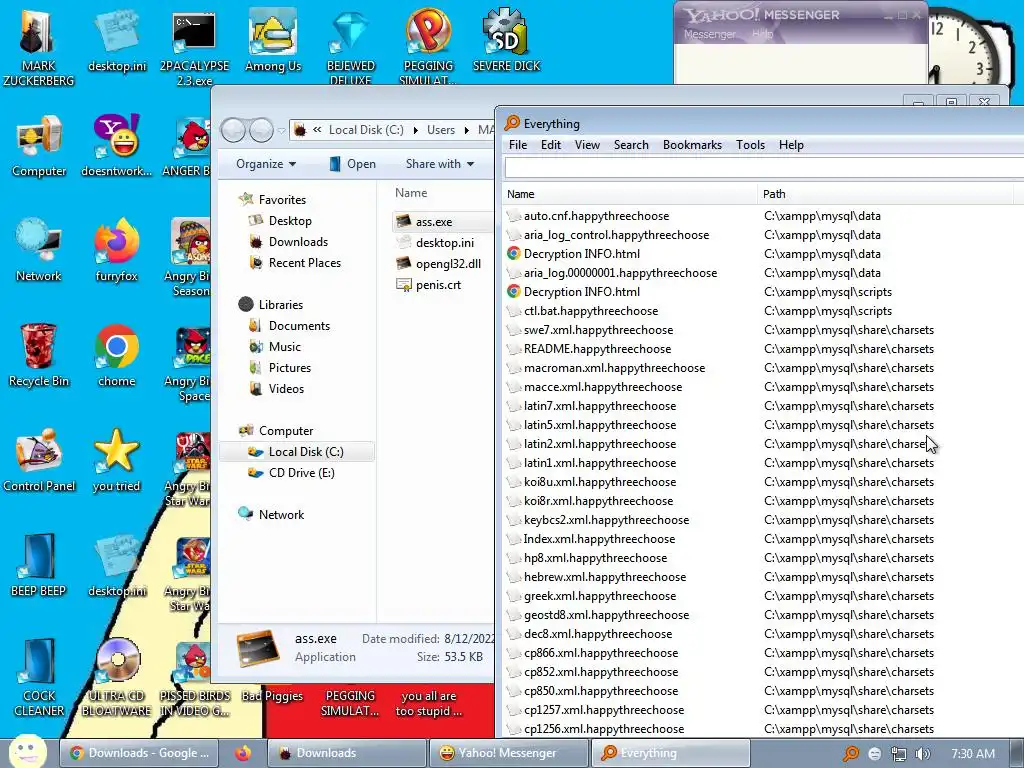Switch to Yahoo! Messenger taskbar button
The image size is (1024, 768).
click(508, 753)
